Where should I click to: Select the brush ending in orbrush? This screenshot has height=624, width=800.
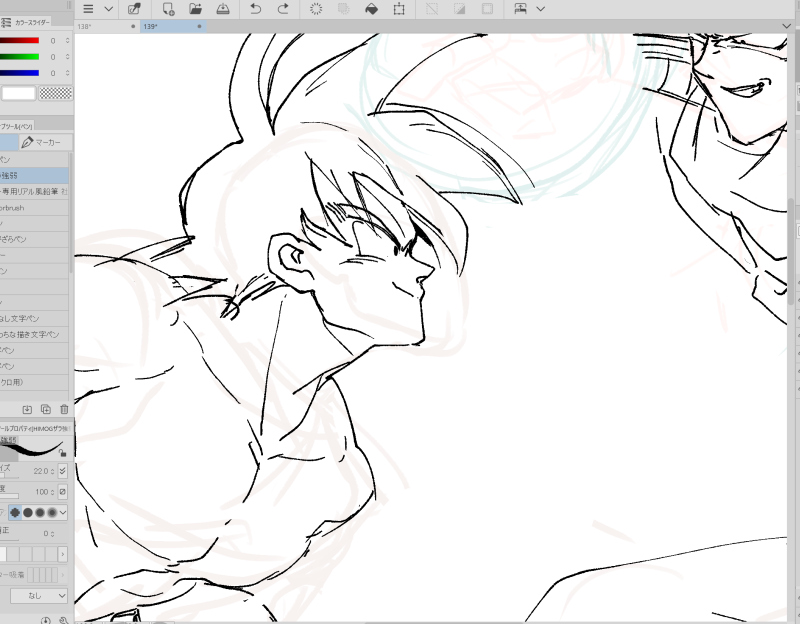(x=34, y=208)
